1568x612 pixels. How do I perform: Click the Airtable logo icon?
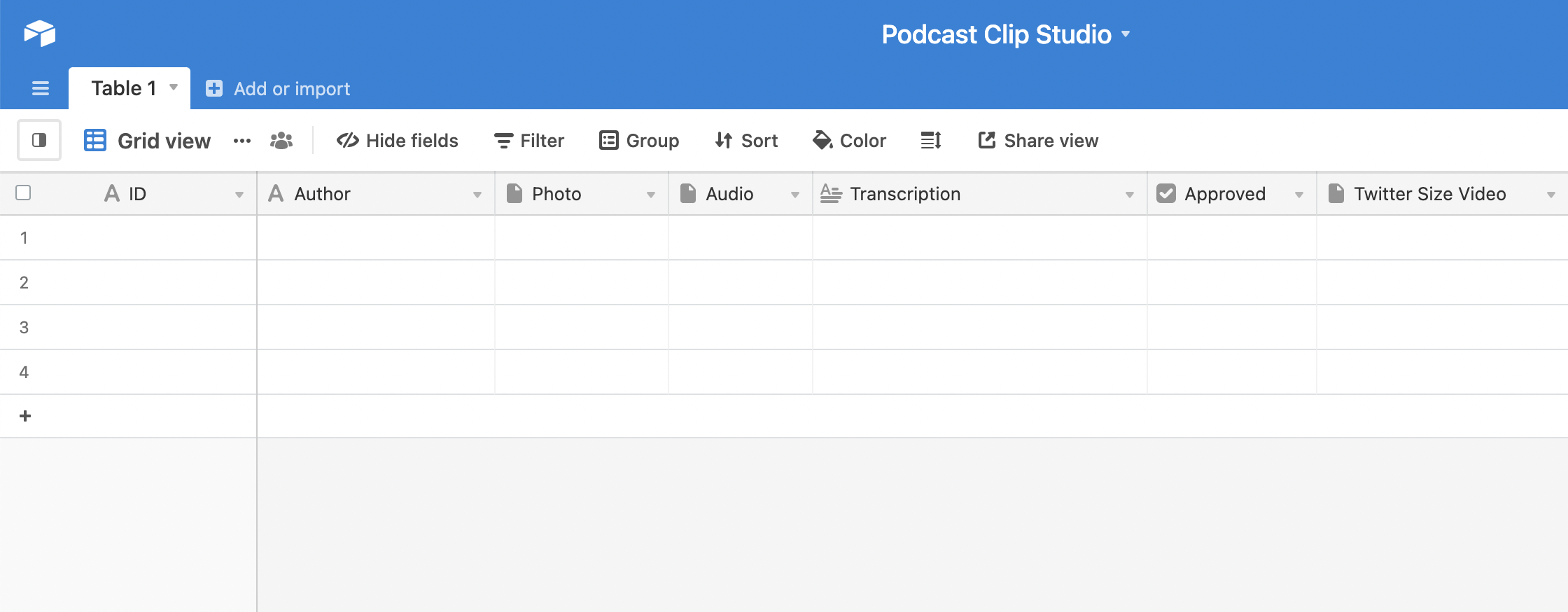tap(39, 33)
